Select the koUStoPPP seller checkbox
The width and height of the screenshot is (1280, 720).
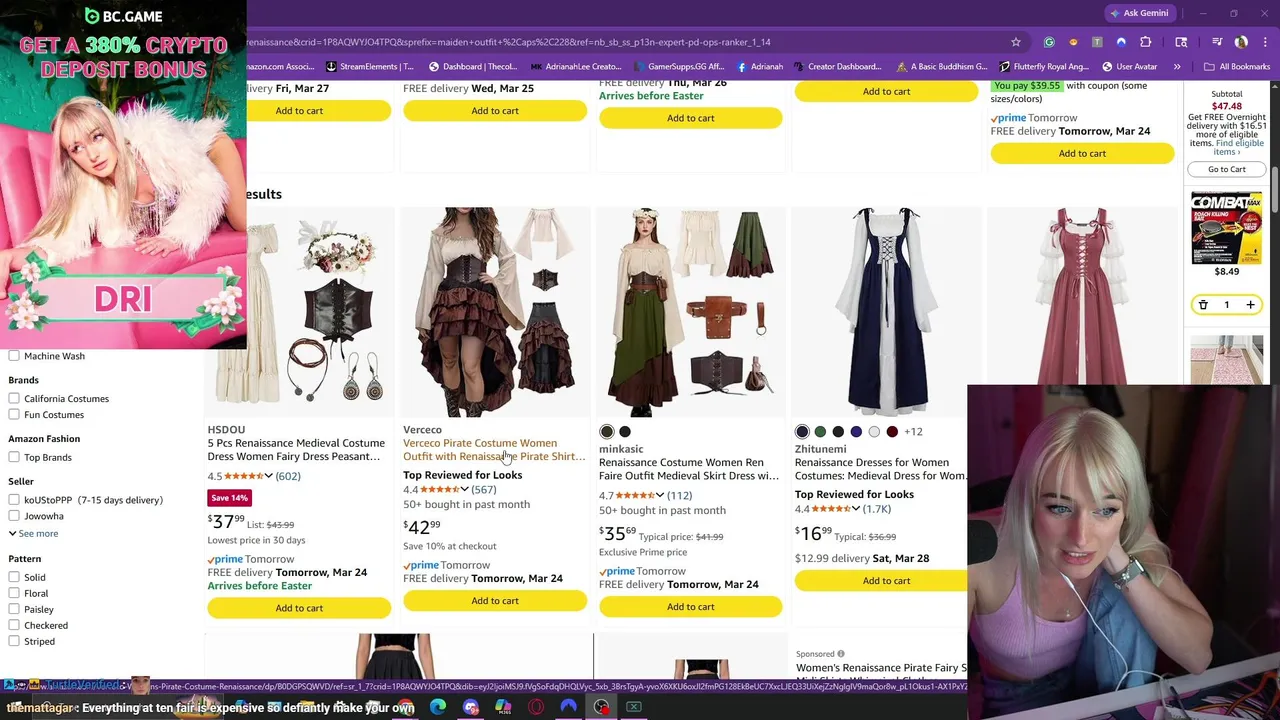tap(14, 500)
